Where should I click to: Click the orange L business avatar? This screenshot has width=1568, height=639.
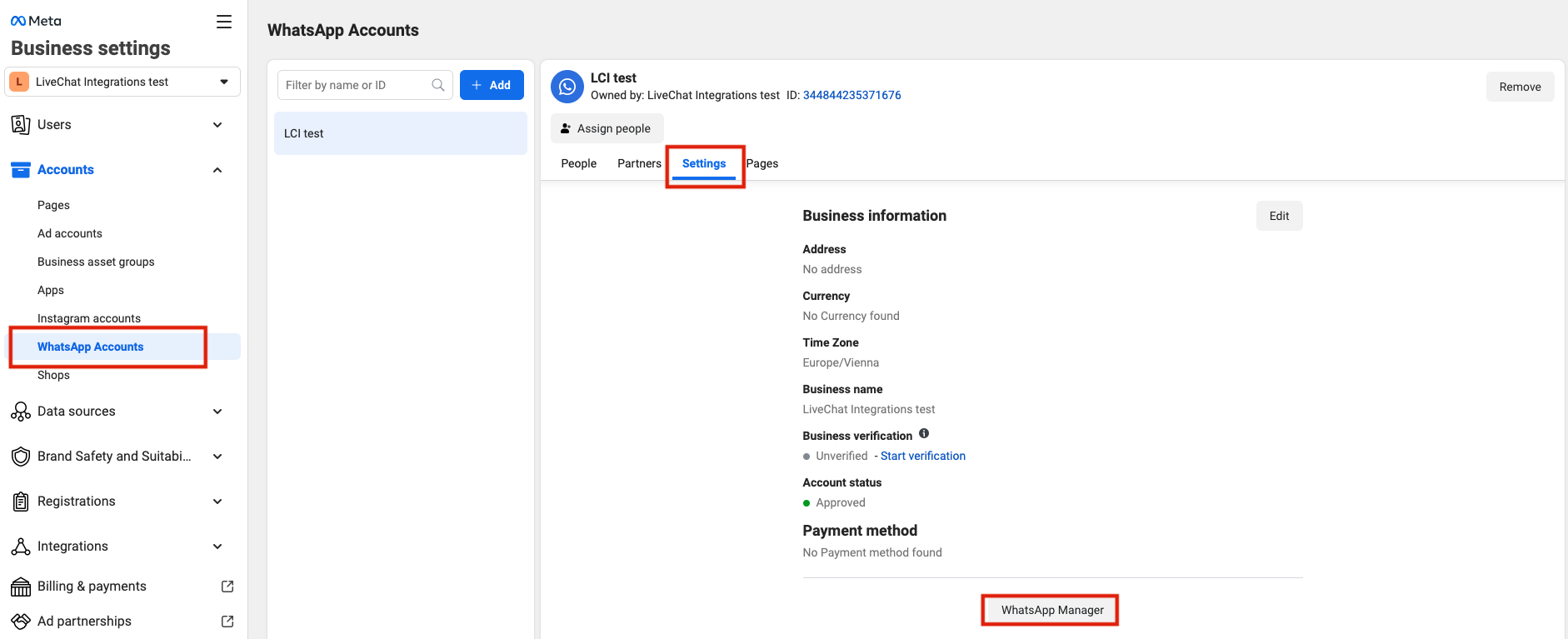[19, 82]
